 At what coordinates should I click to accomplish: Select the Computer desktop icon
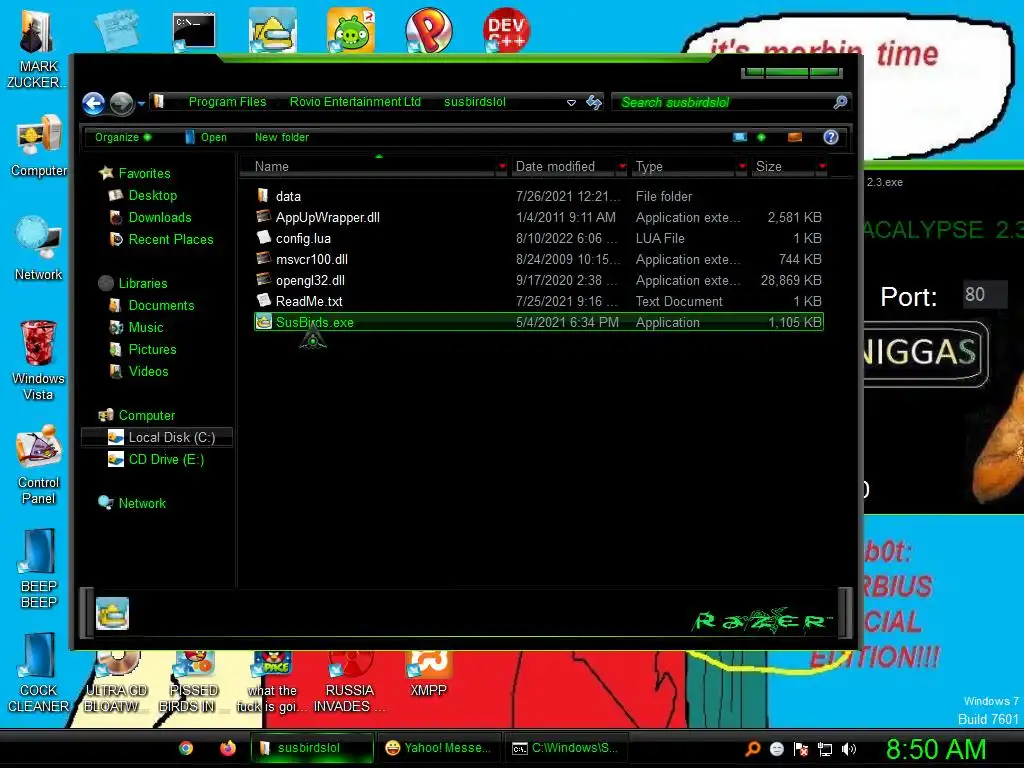39,146
